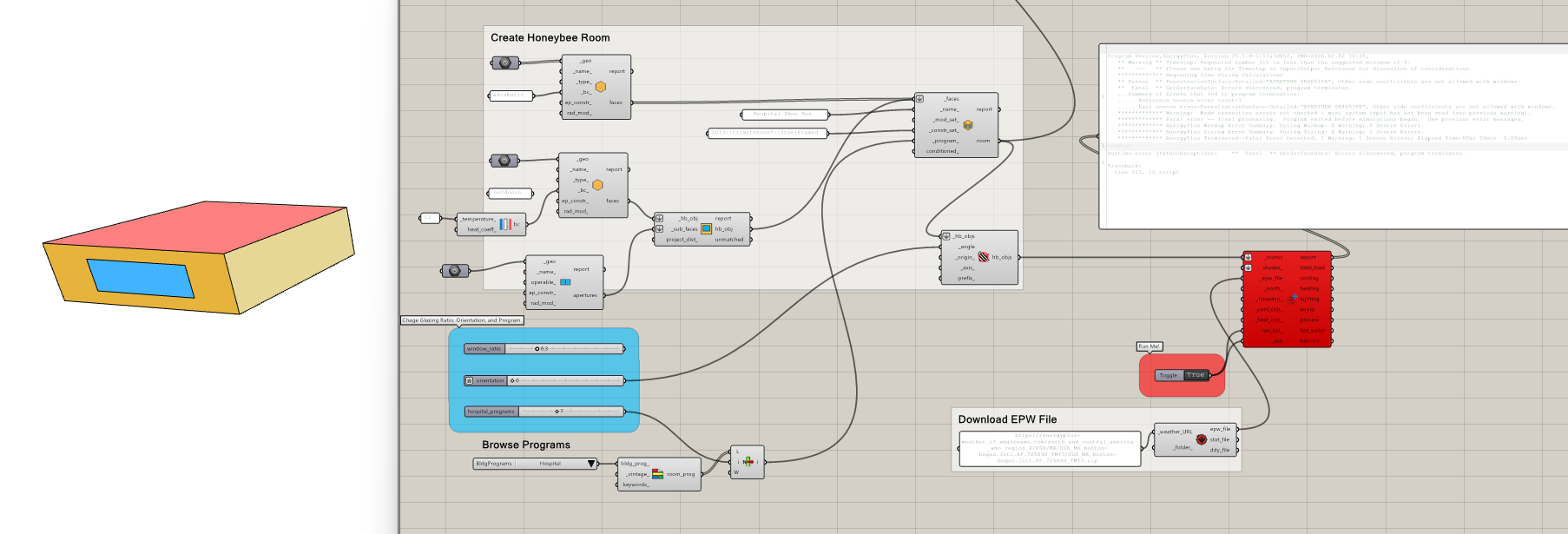Click the Hospital Shoe Box text panel
The image size is (1568, 534).
[784, 115]
